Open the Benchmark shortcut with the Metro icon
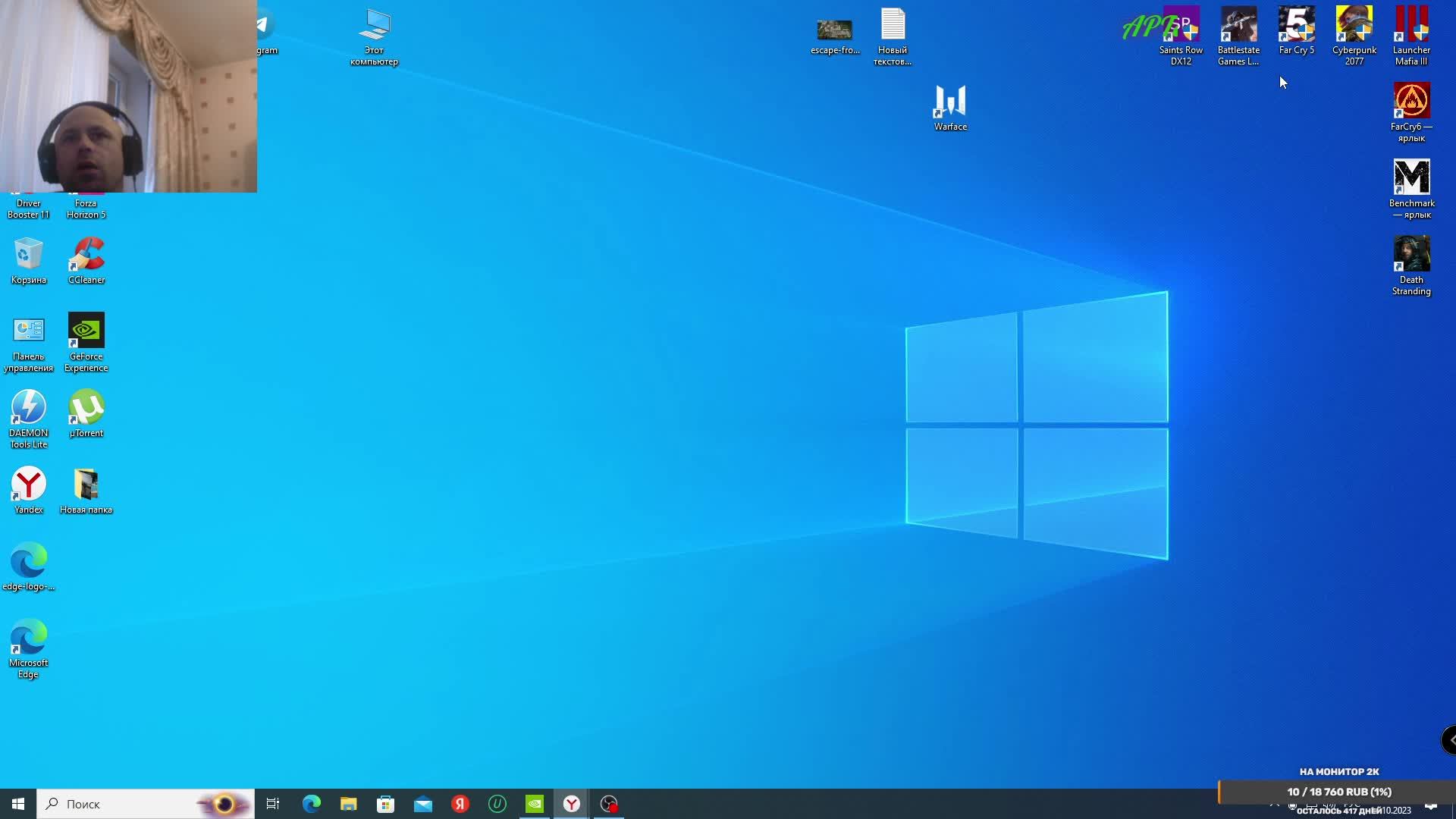This screenshot has width=1456, height=819. (x=1411, y=178)
